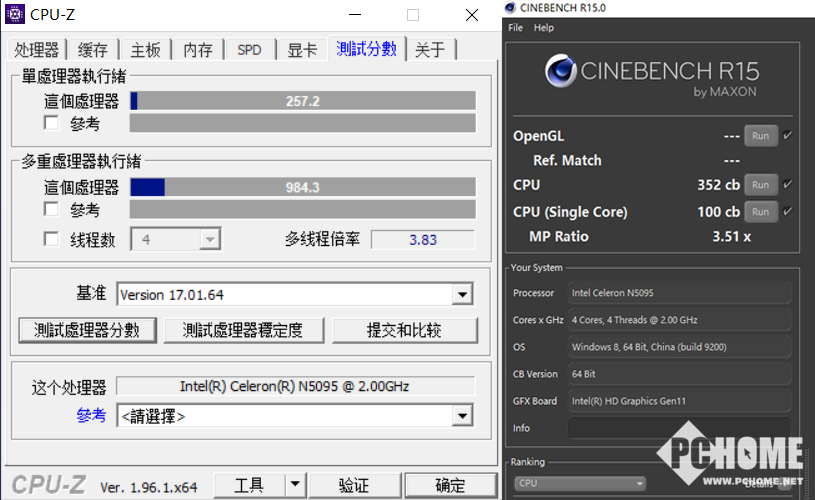Click the multi-thread 984.3 score bar
This screenshot has height=500, width=815.
point(302,188)
